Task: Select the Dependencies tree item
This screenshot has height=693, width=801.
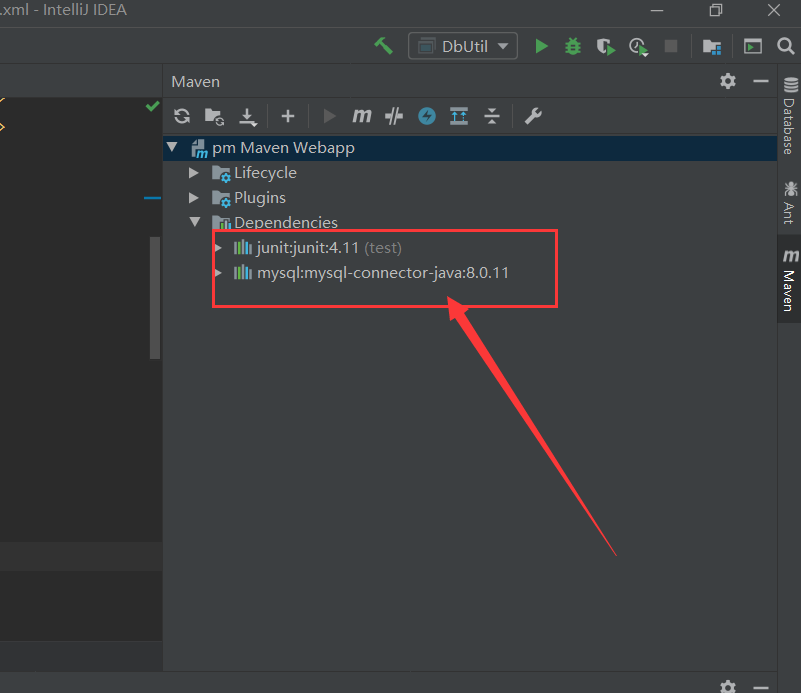Action: pos(286,223)
